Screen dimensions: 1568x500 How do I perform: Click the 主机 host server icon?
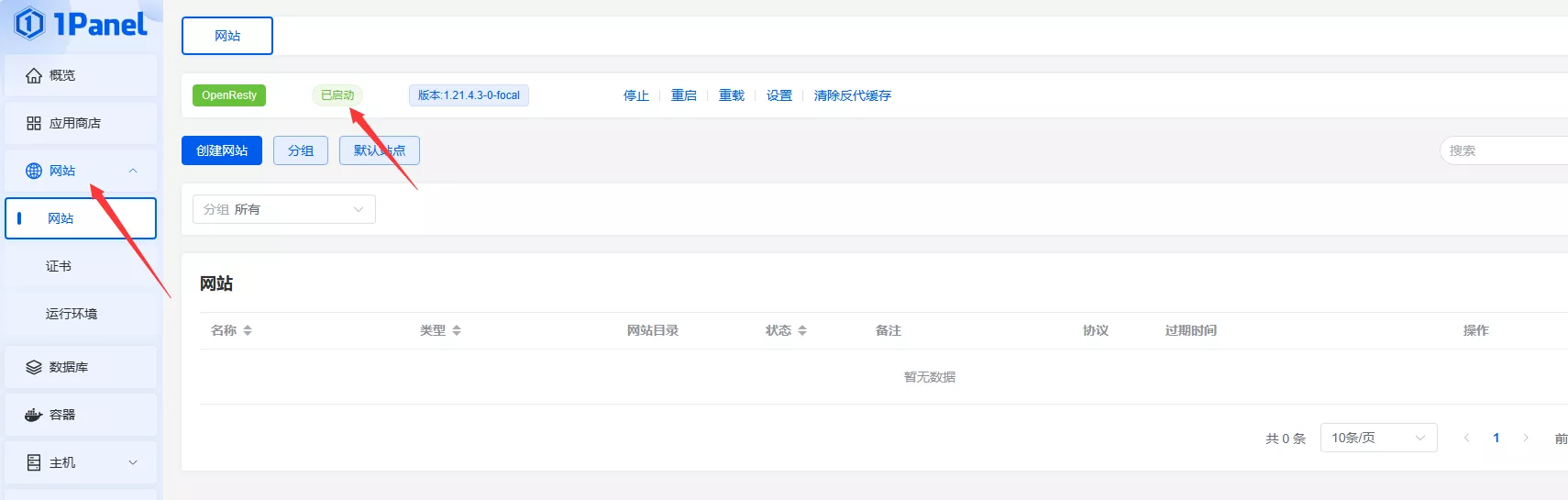[34, 462]
